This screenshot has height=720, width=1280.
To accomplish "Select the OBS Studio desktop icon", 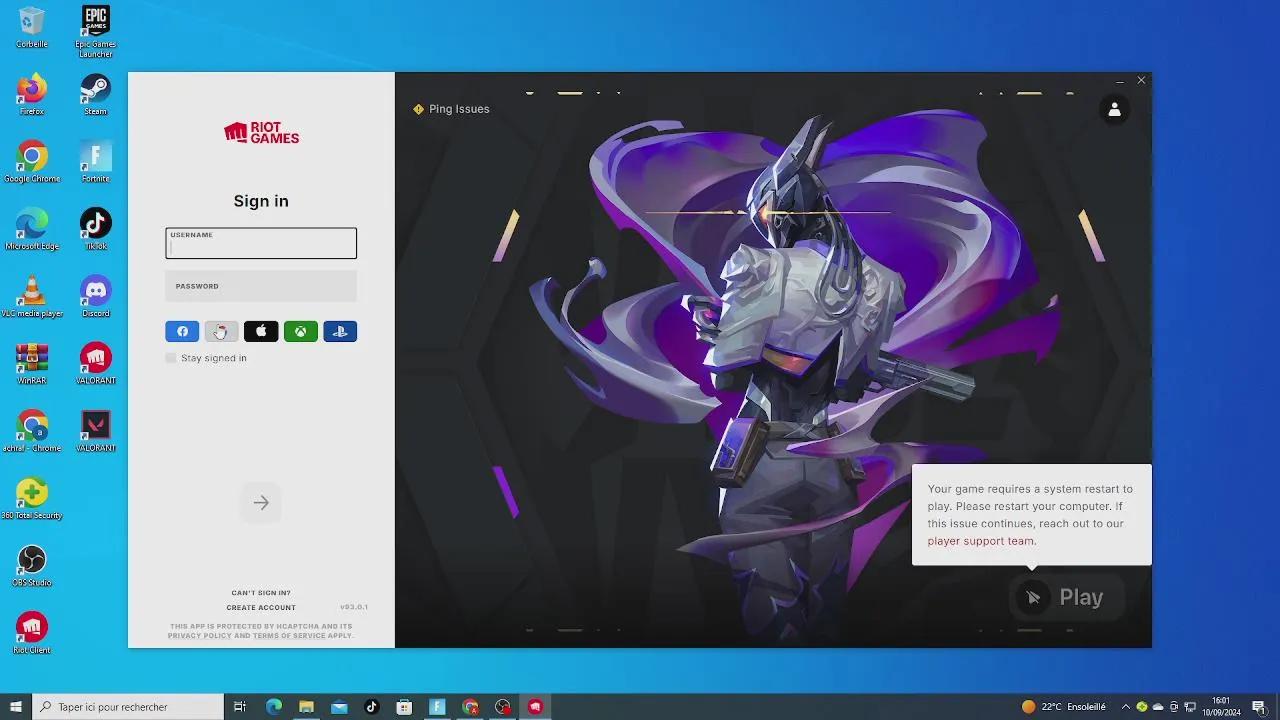I will coord(32,566).
